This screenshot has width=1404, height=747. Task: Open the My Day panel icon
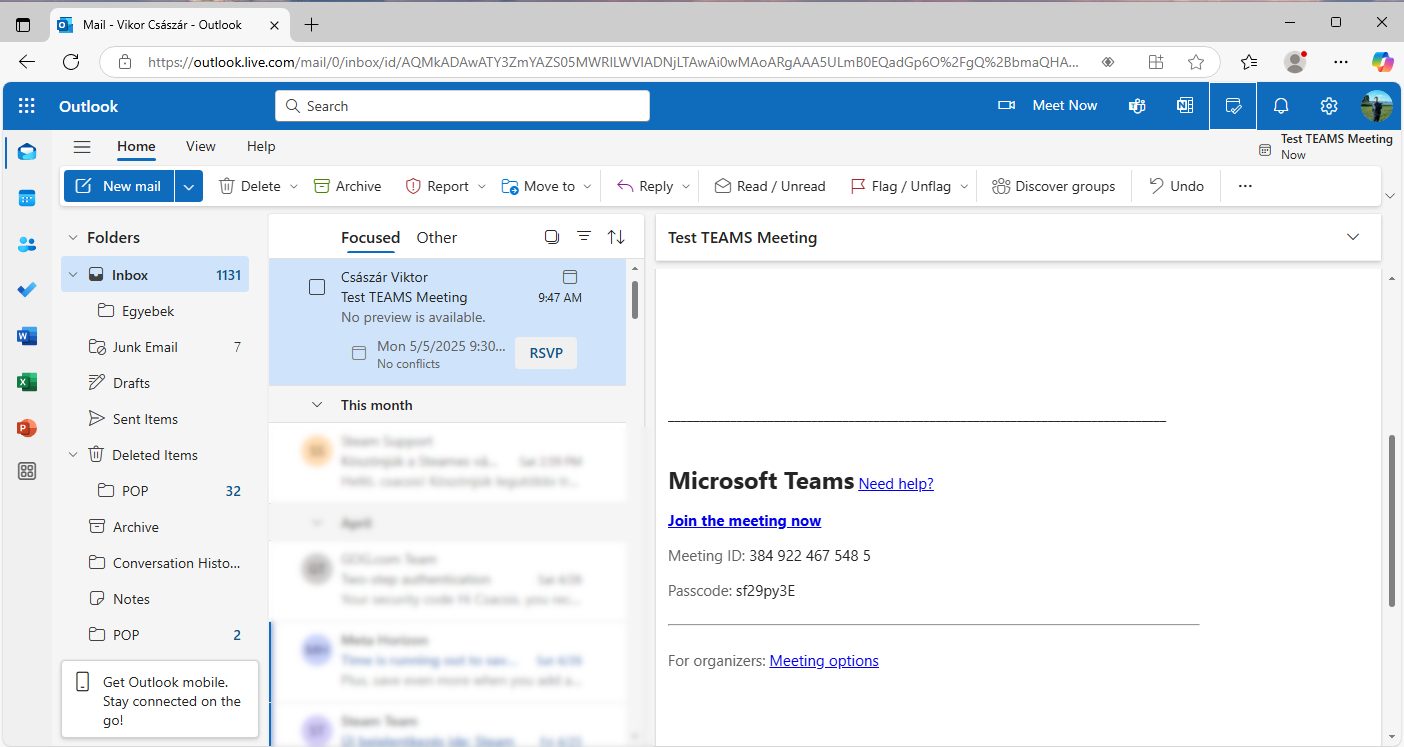(x=1233, y=106)
